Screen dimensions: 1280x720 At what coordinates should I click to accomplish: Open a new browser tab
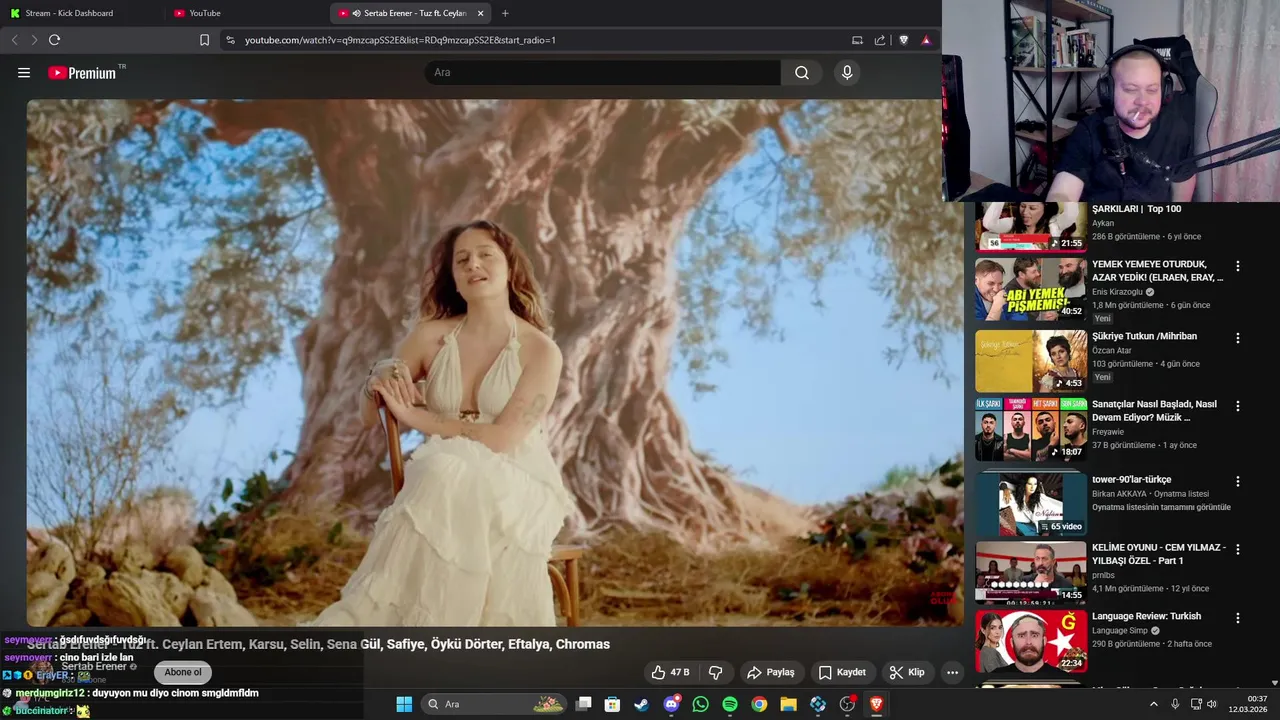click(505, 13)
